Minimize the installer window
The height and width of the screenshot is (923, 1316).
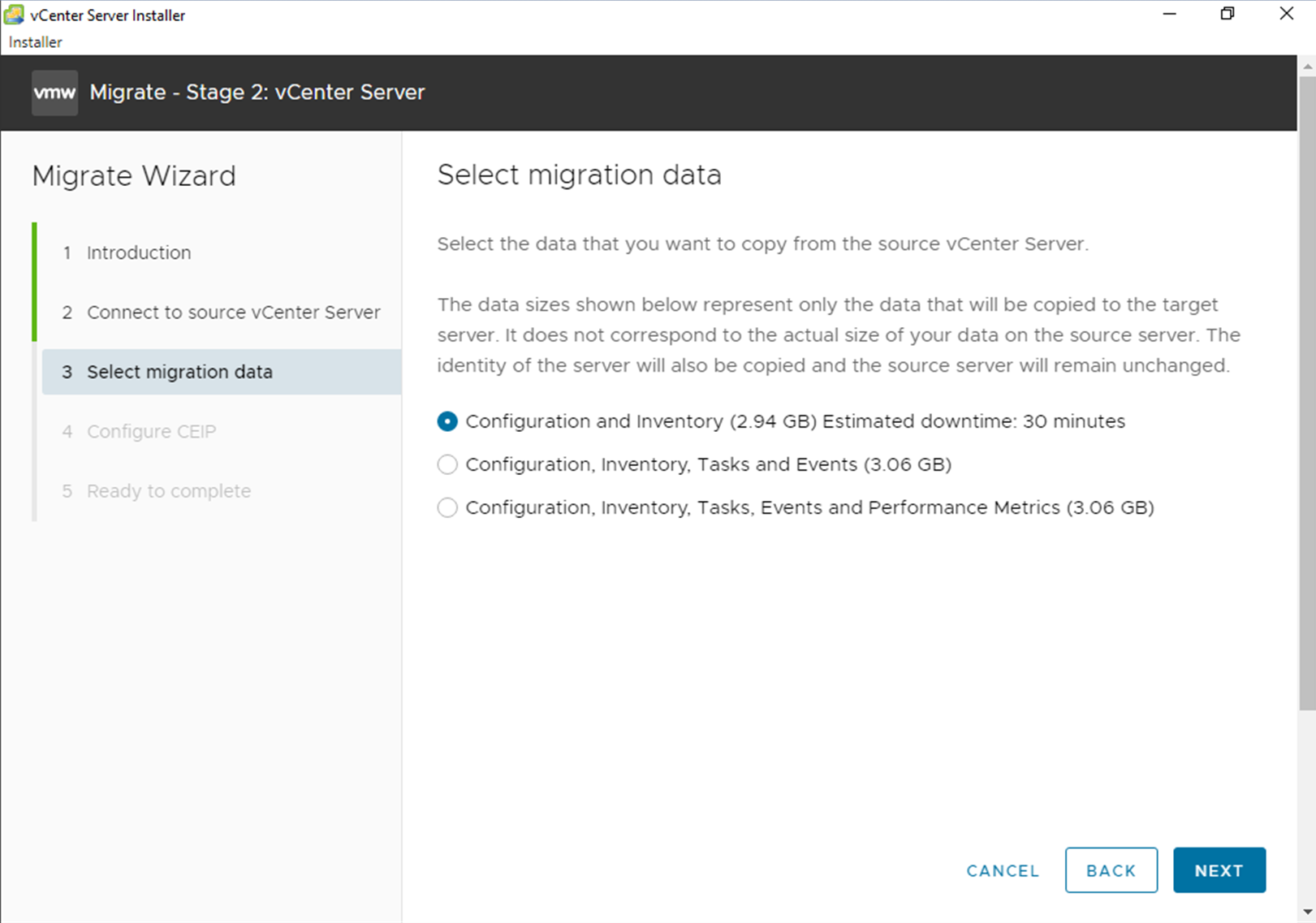pos(1169,15)
